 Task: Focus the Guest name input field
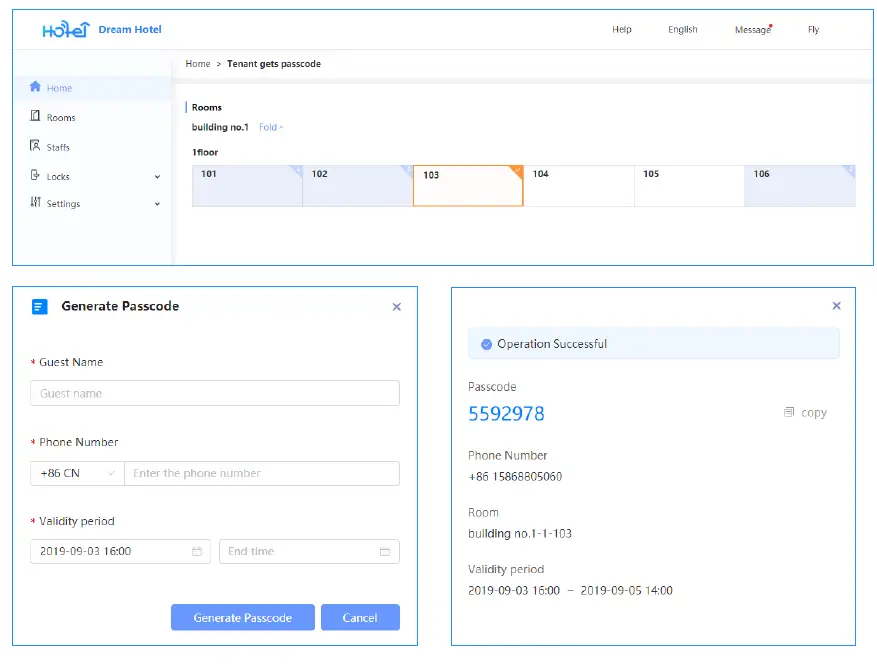tap(214, 393)
